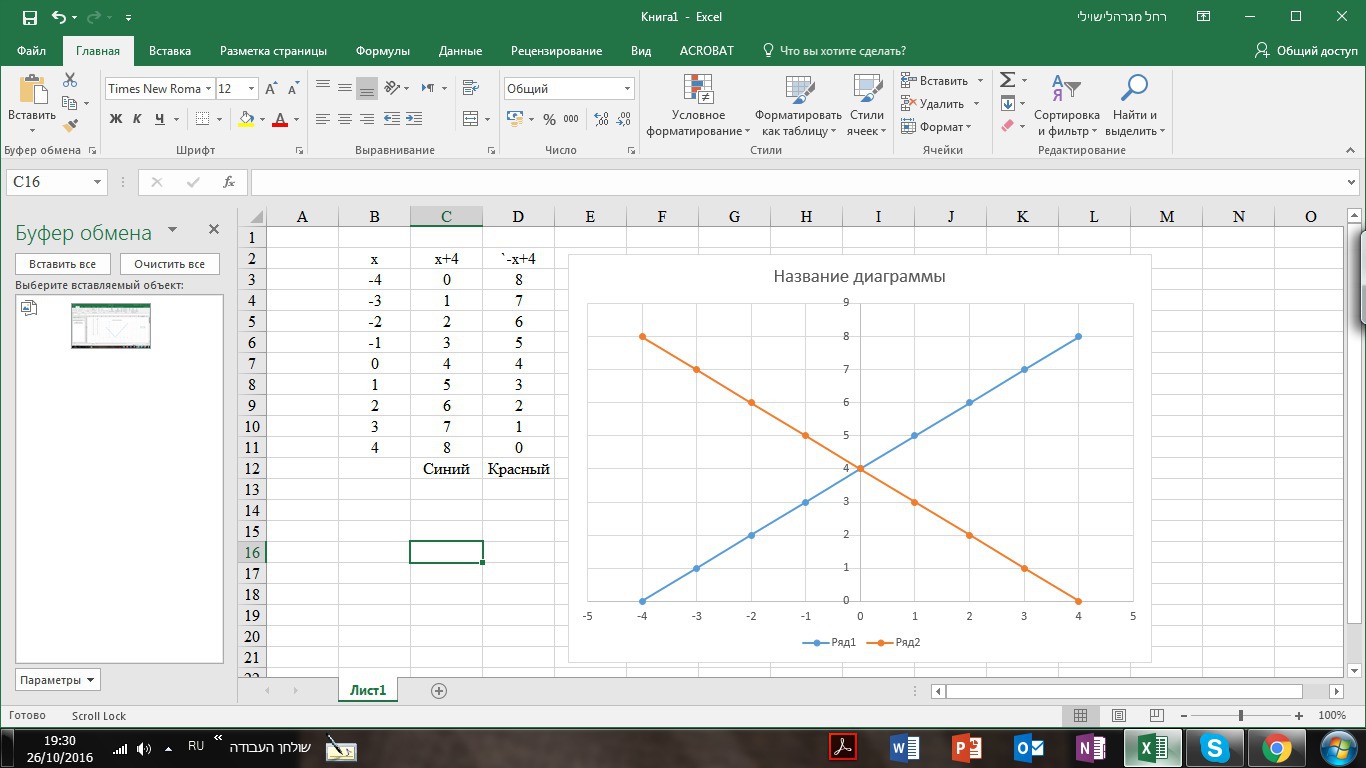Open Find and Select magnifier
The height and width of the screenshot is (768, 1366).
pos(1133,105)
